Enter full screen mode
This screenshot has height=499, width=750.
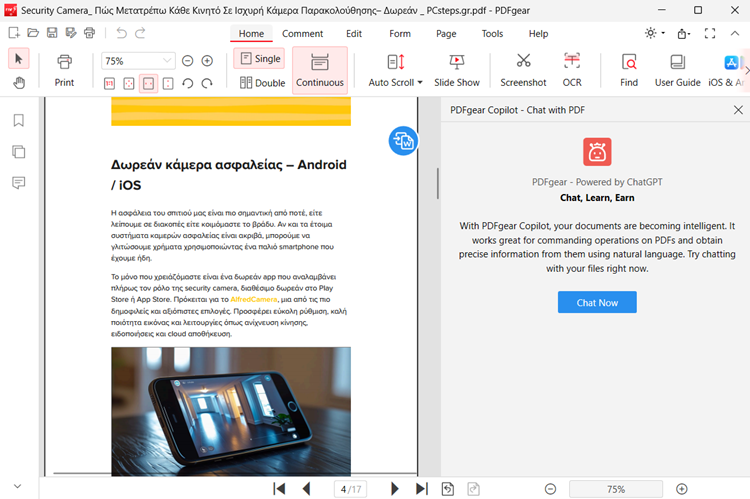coord(710,33)
